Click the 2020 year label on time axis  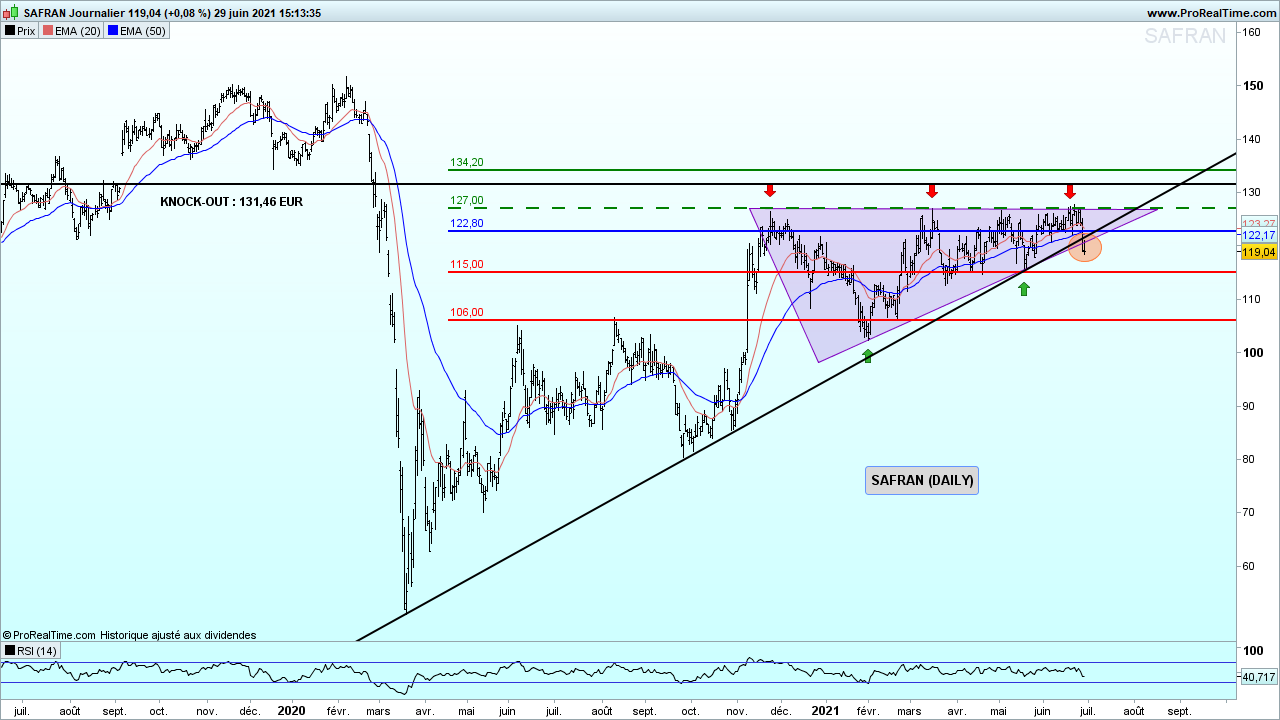(x=291, y=710)
